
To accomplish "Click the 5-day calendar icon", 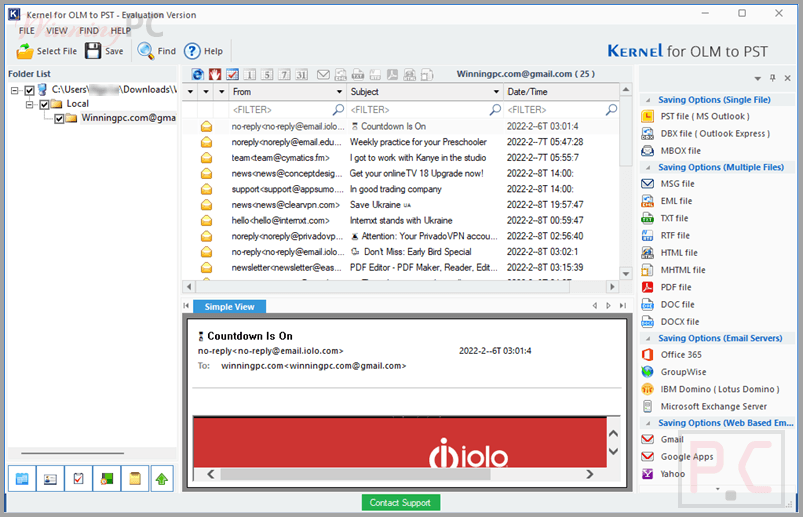I will pyautogui.click(x=267, y=75).
